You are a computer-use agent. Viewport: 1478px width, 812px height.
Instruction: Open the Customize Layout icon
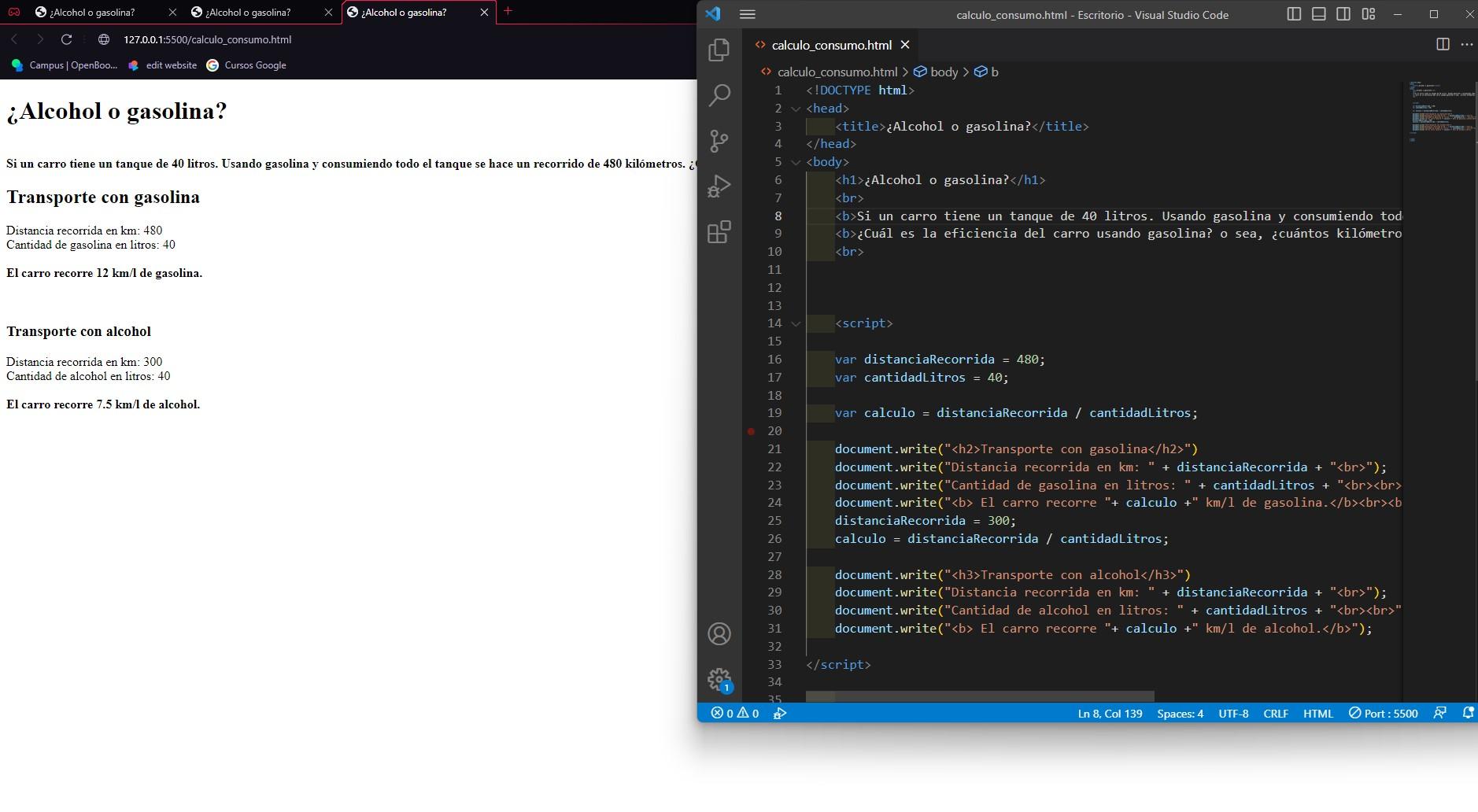pos(1369,14)
